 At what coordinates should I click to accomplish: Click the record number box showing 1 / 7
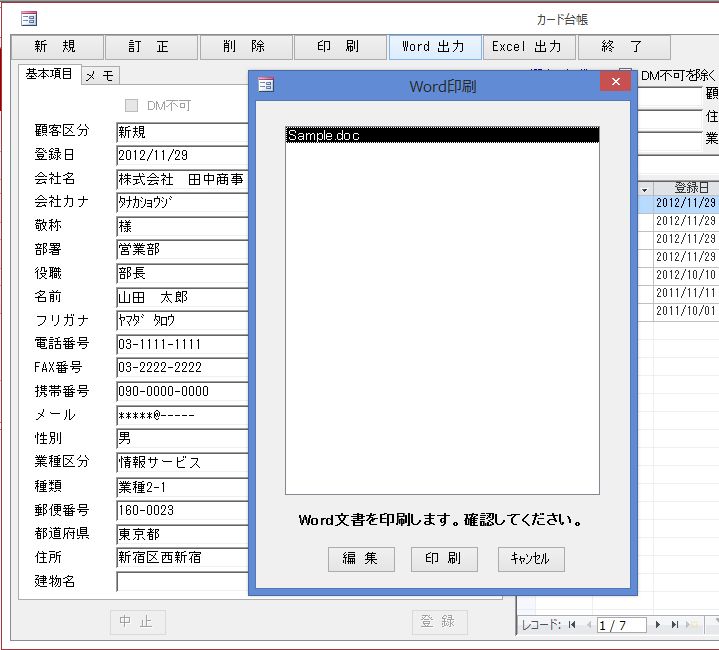point(621,625)
